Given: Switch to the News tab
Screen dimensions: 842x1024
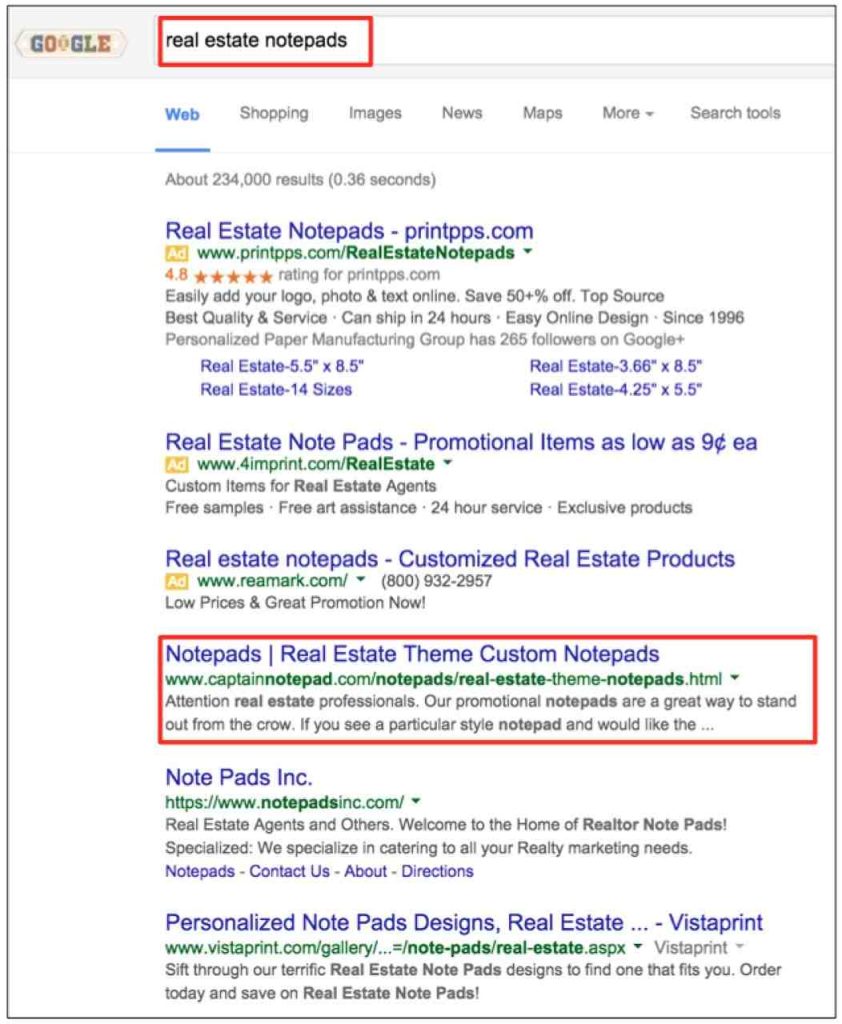Looking at the screenshot, I should (x=462, y=113).
